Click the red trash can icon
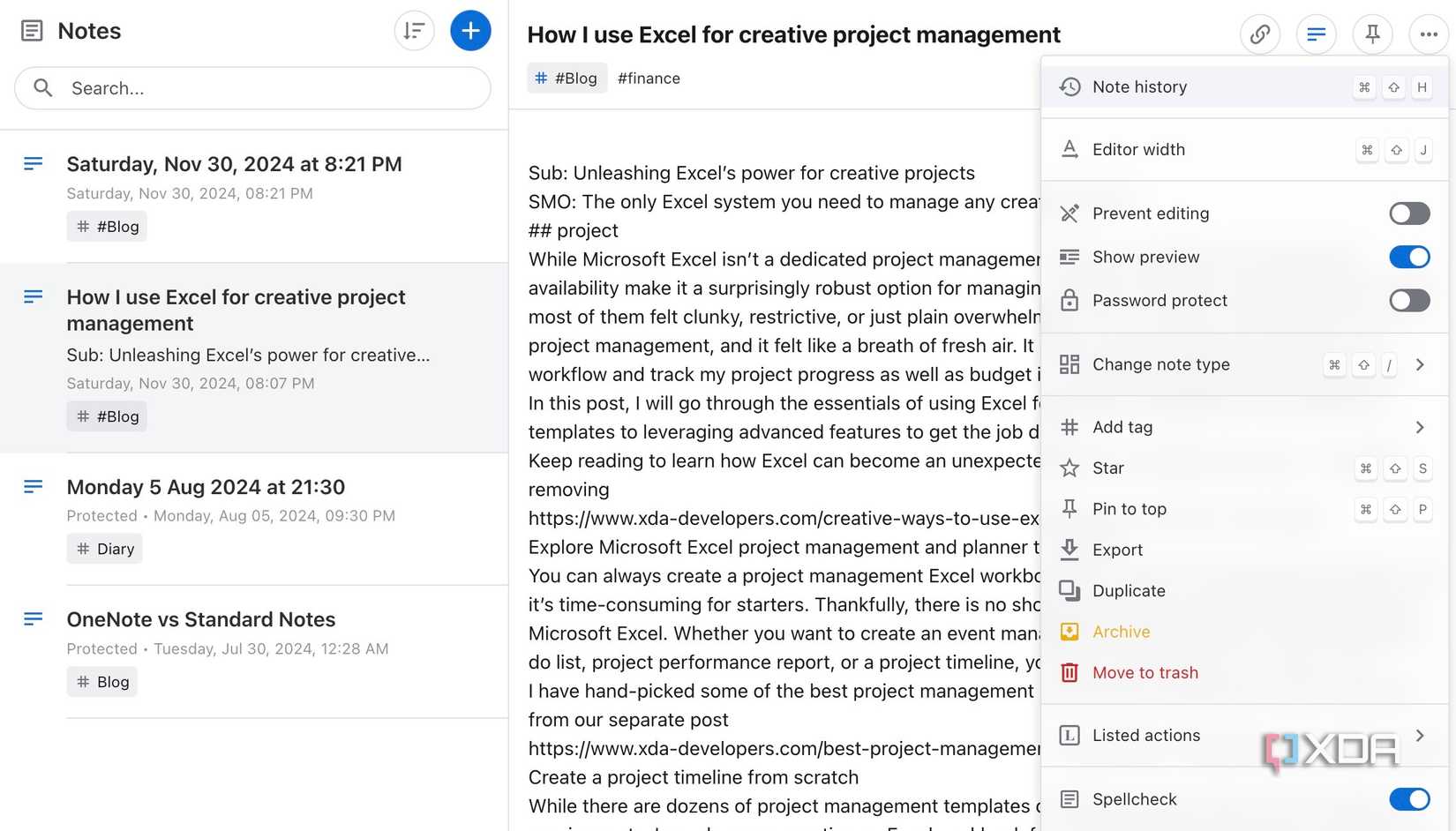This screenshot has height=831, width=1456. pyautogui.click(x=1069, y=672)
